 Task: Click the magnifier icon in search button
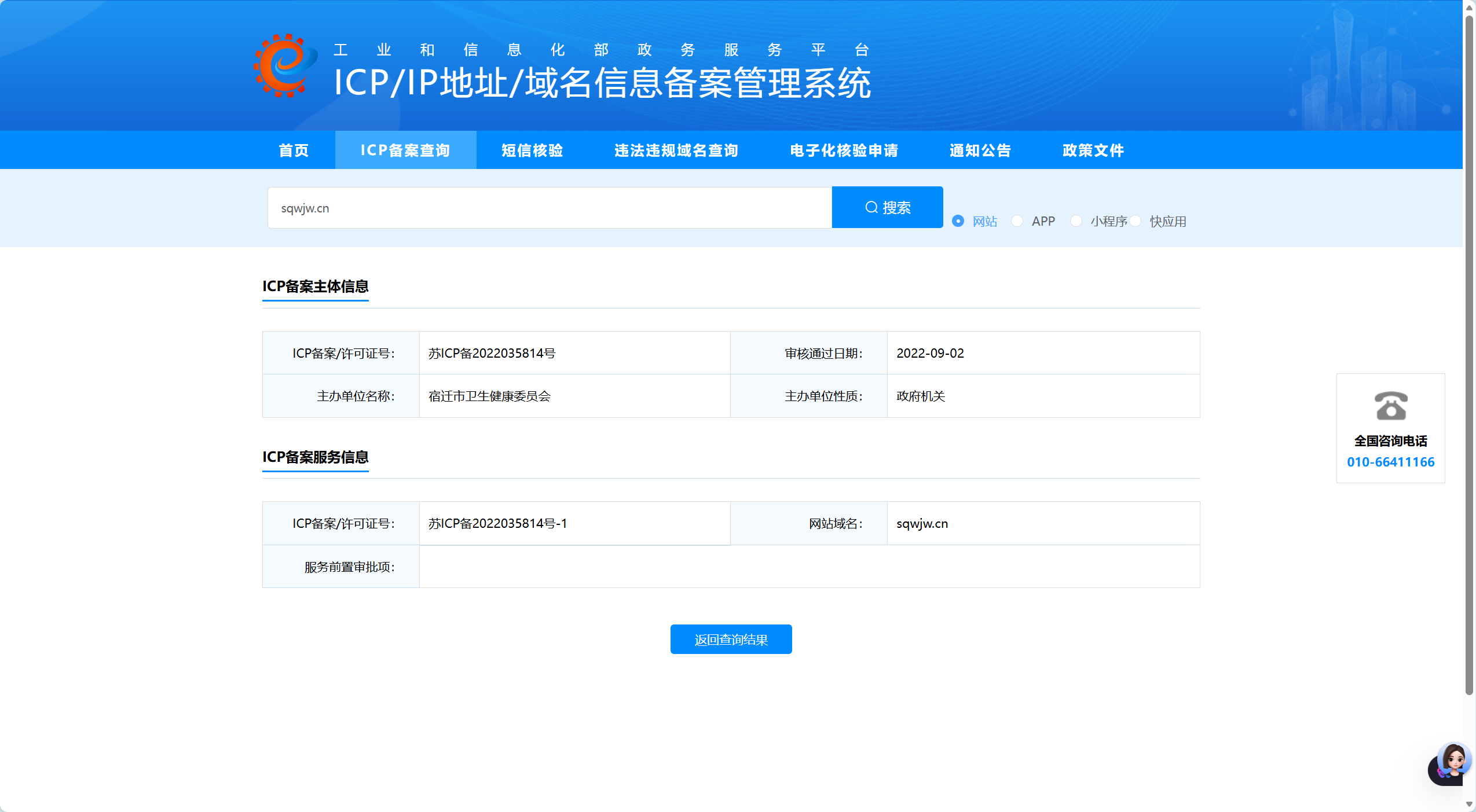click(x=871, y=207)
